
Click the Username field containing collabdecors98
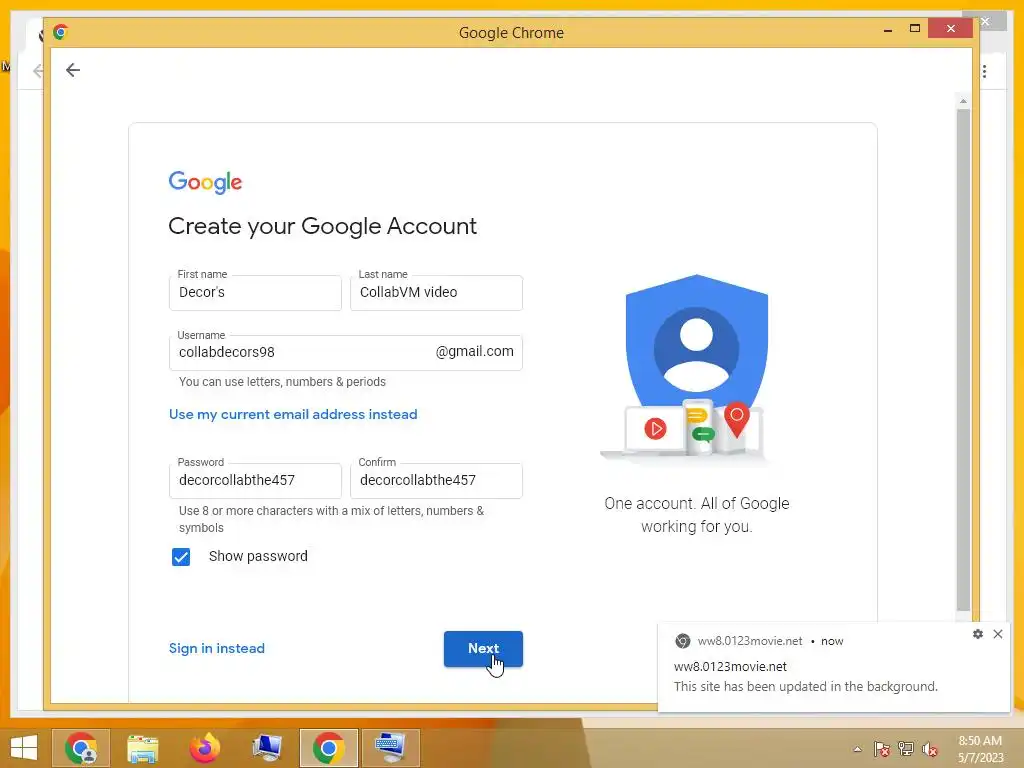pyautogui.click(x=345, y=353)
